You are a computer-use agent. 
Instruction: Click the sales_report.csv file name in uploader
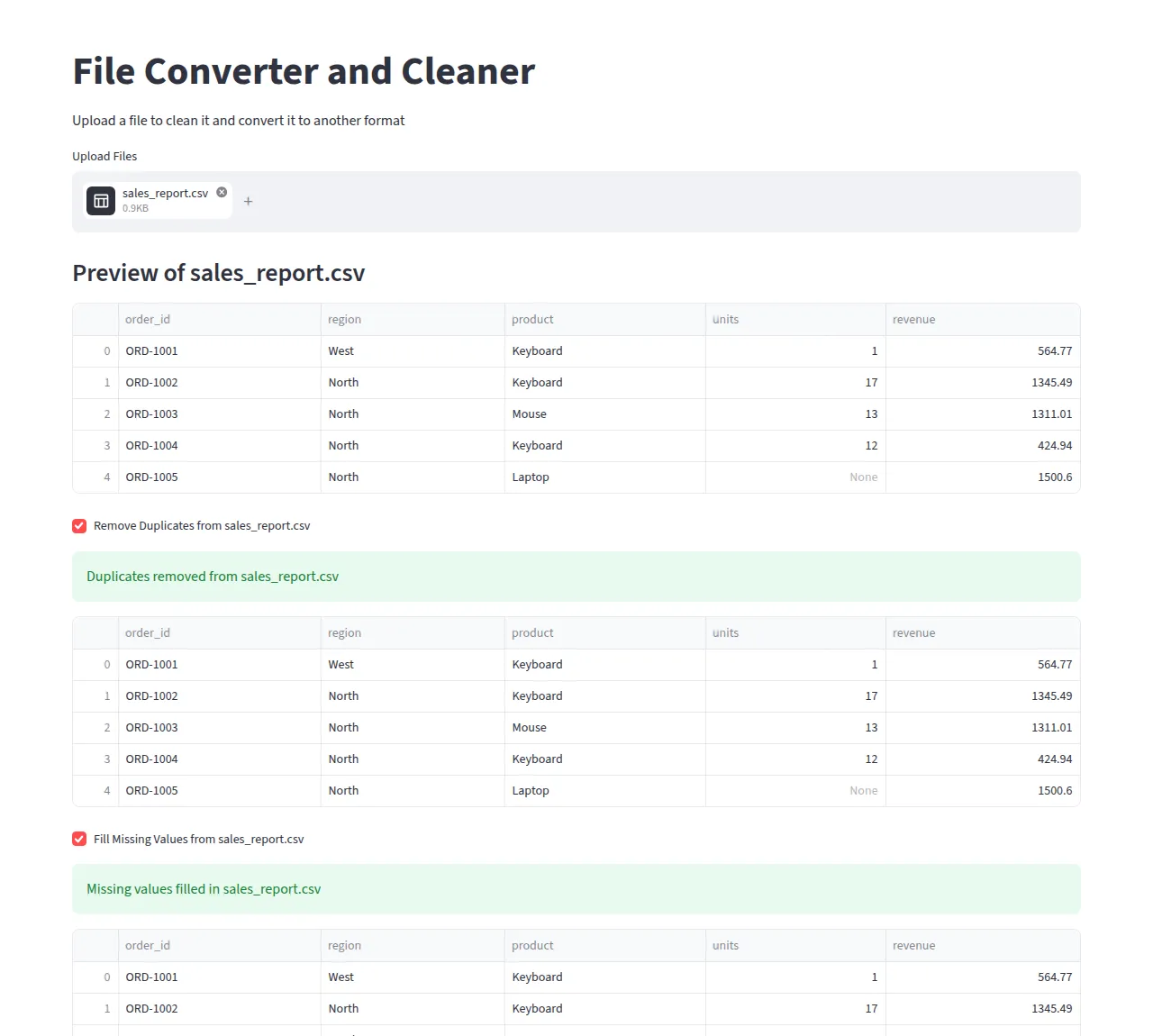click(x=165, y=193)
